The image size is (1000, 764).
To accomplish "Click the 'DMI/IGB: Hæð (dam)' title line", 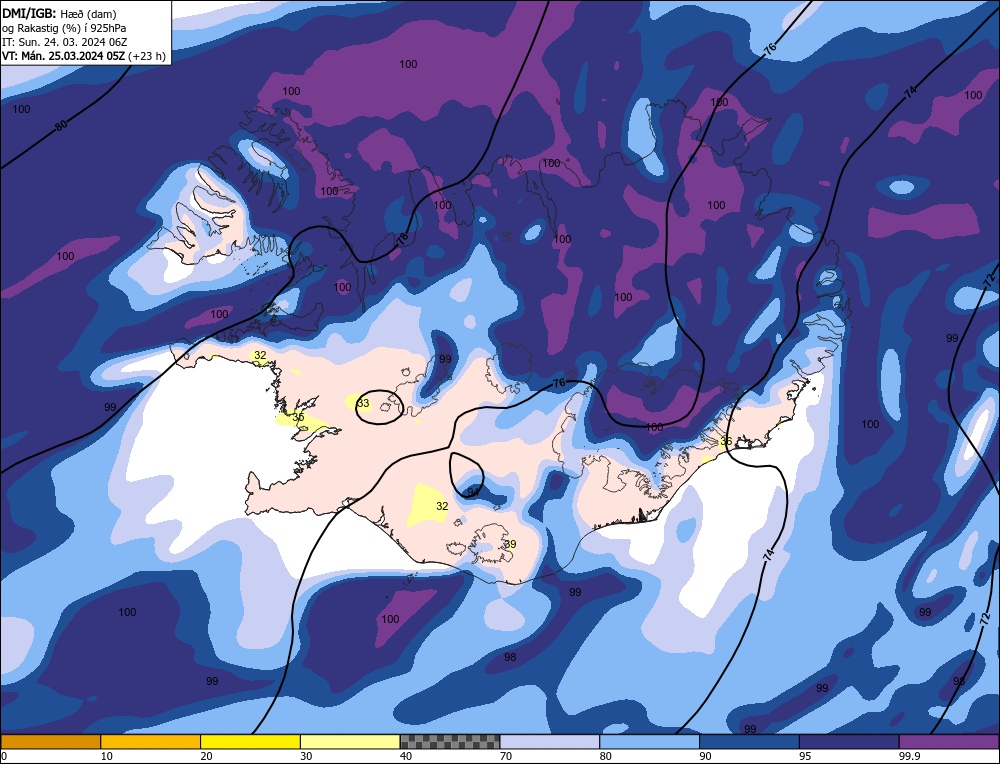I will pos(59,13).
